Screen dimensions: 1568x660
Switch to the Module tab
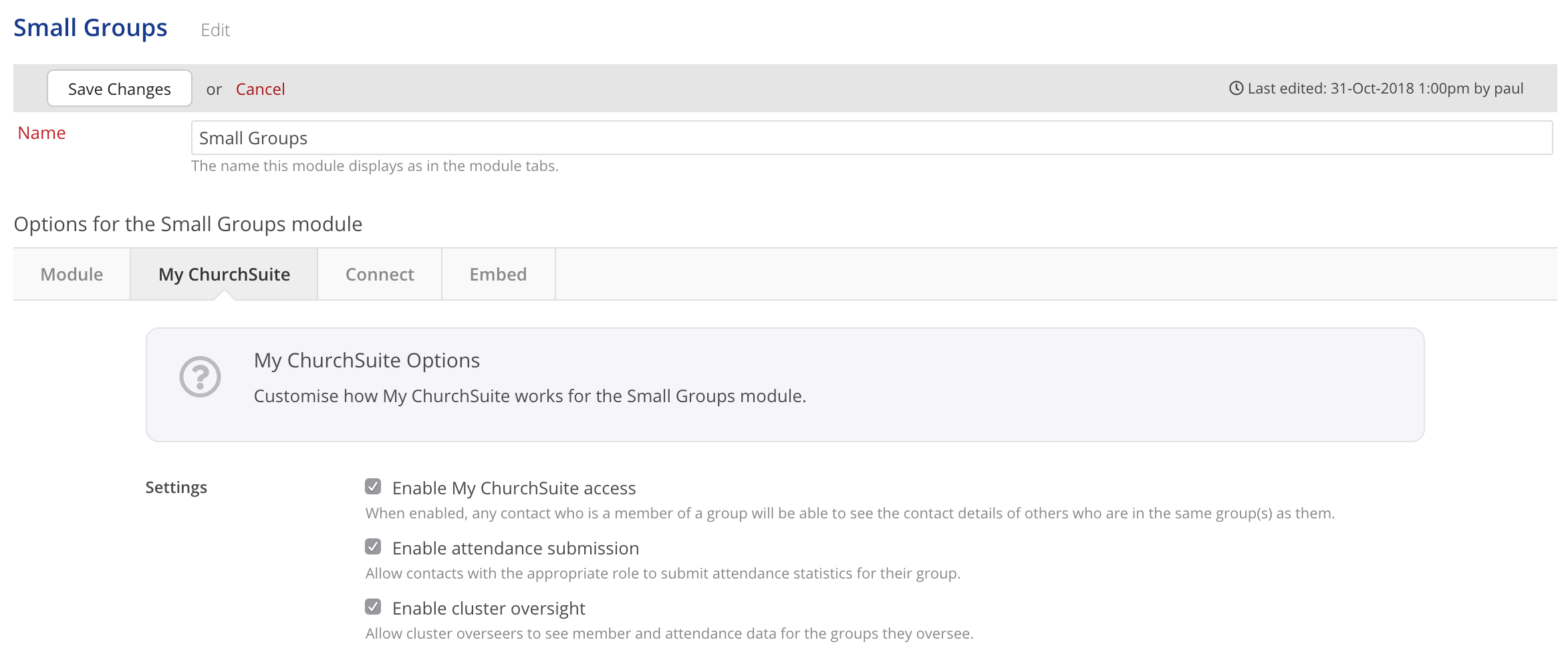[72, 274]
